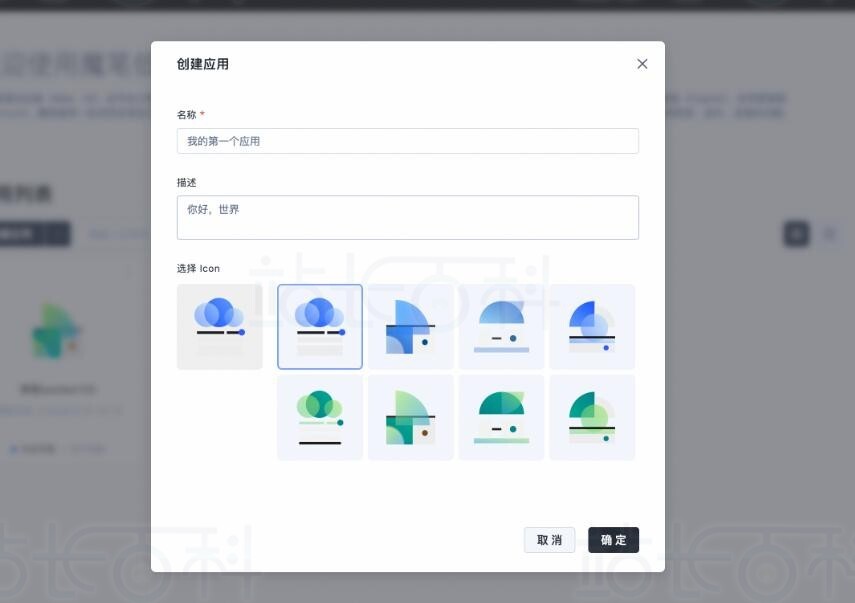Close the 创建应用 dialog
Image resolution: width=855 pixels, height=603 pixels.
[641, 63]
